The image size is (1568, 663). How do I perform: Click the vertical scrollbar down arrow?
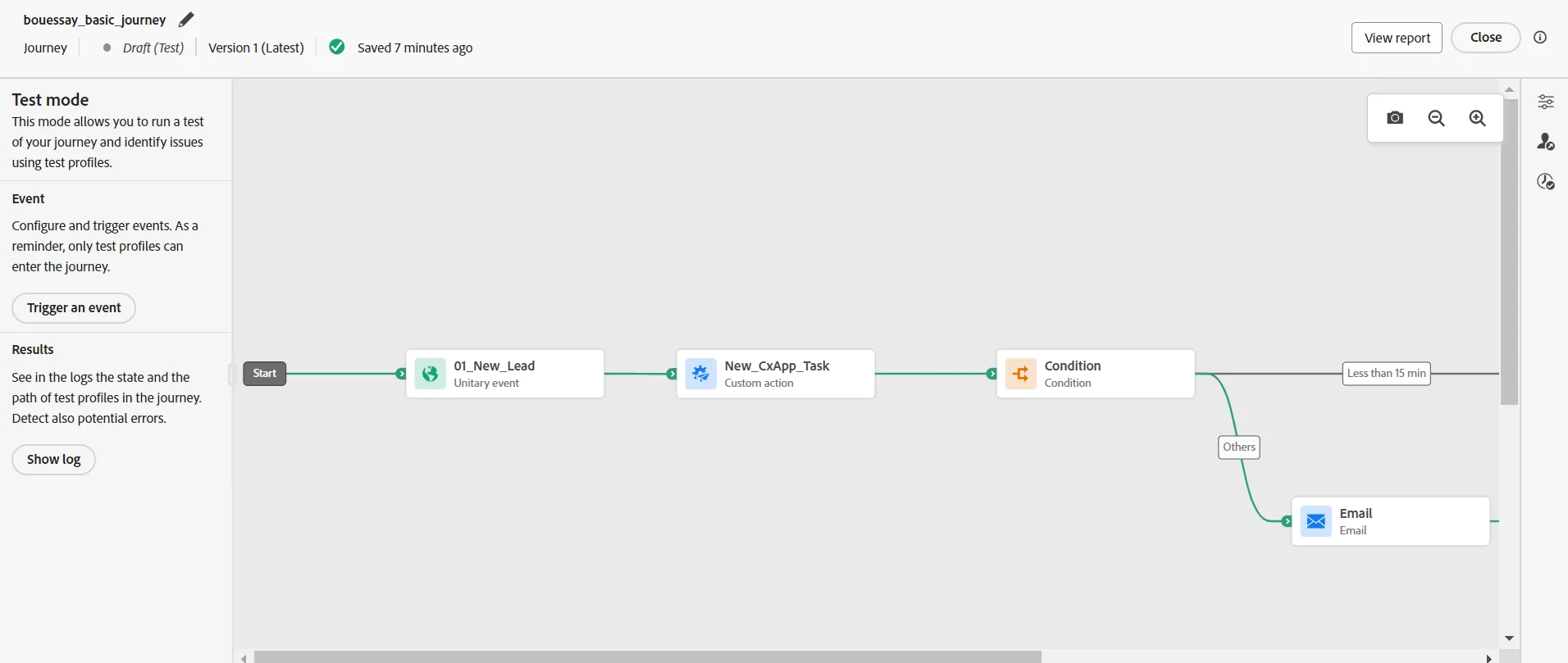tap(1509, 638)
